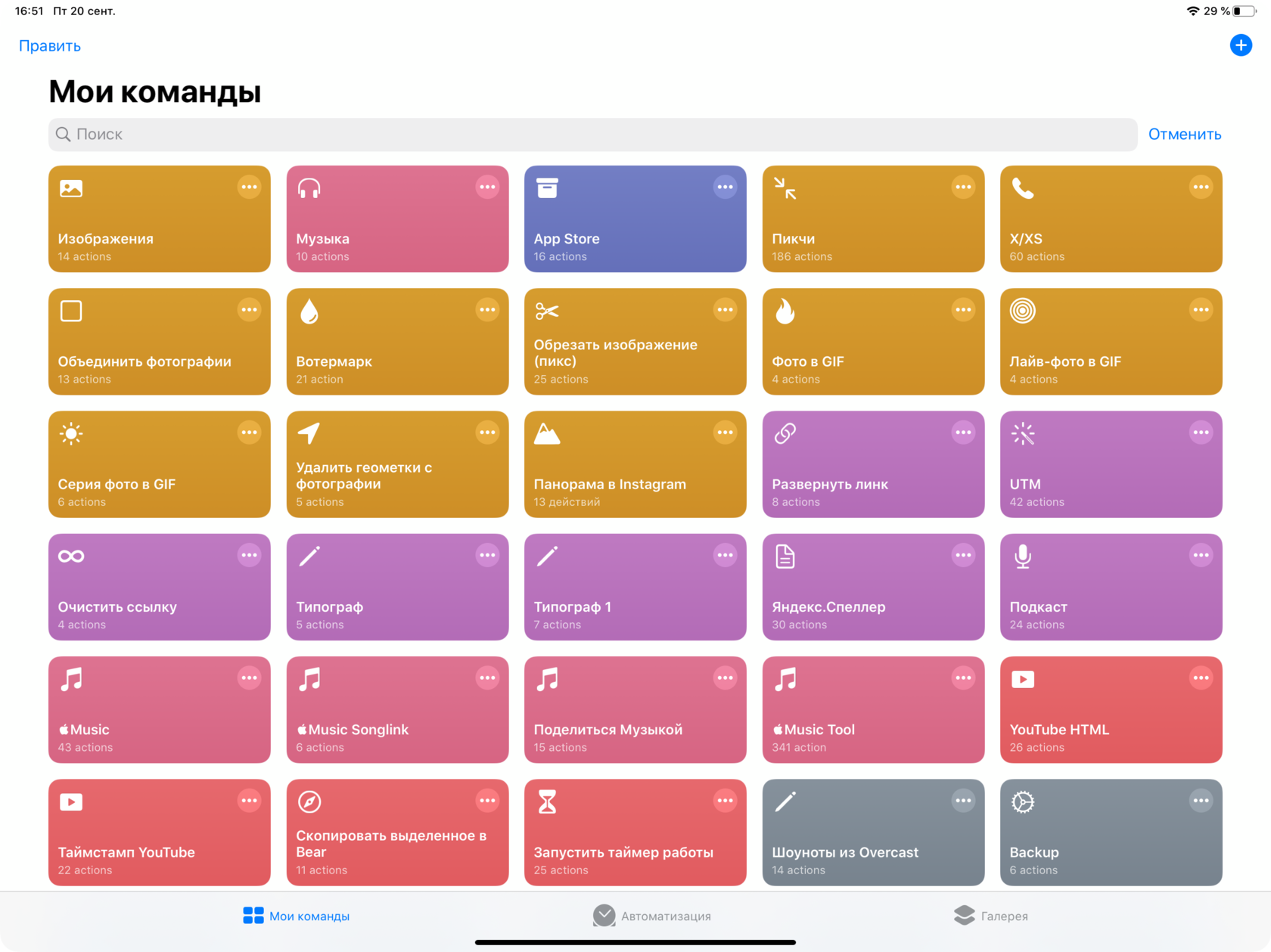Tap battery indicator in status bar
This screenshot has height=952, width=1271.
[1245, 11]
